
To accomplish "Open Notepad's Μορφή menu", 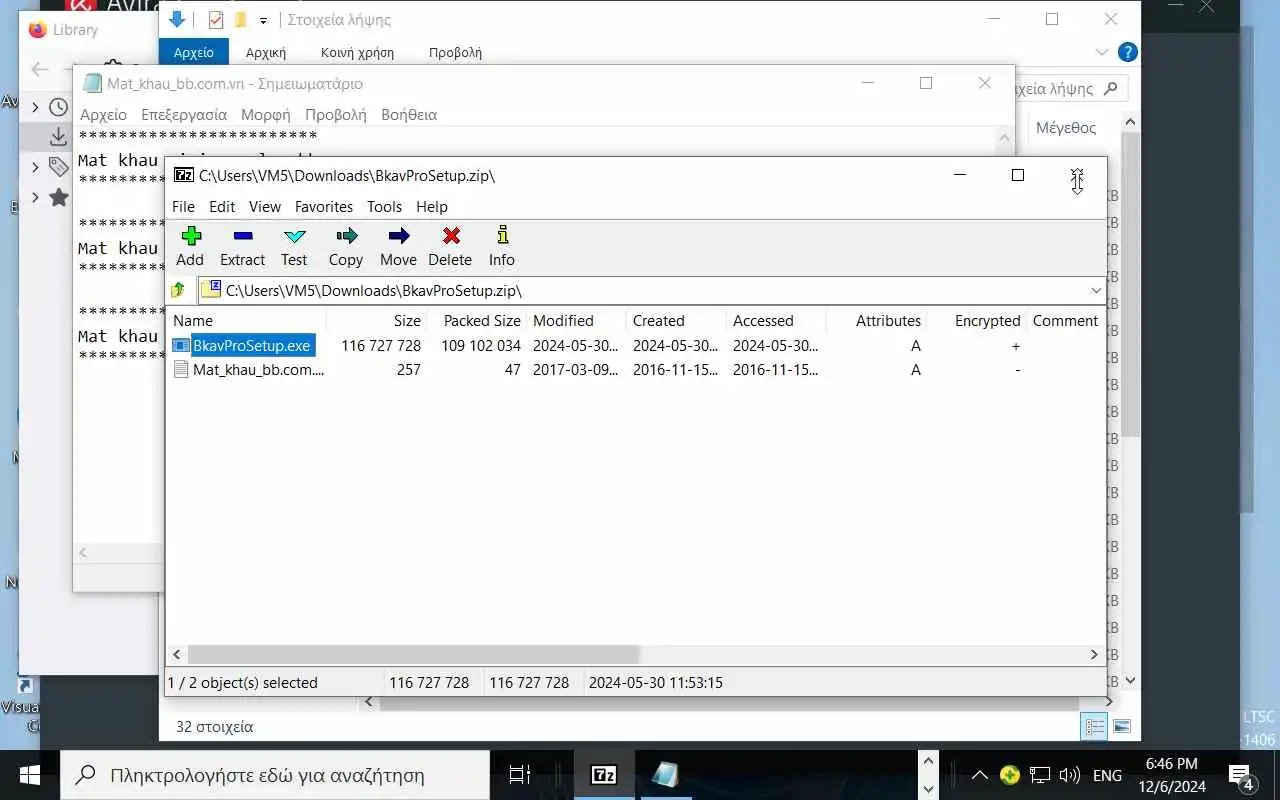I will point(266,114).
